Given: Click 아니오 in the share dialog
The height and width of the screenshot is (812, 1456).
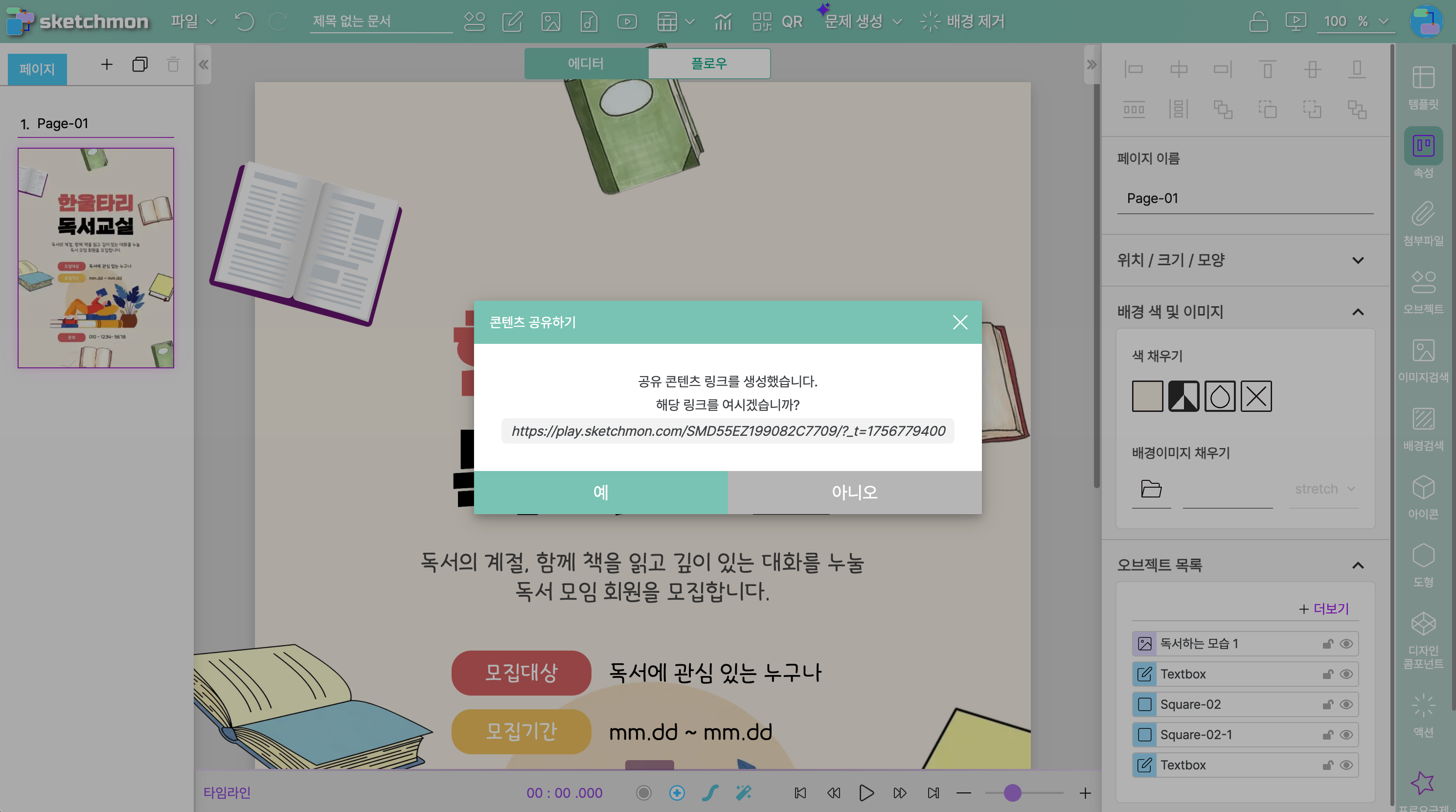Looking at the screenshot, I should tap(854, 492).
